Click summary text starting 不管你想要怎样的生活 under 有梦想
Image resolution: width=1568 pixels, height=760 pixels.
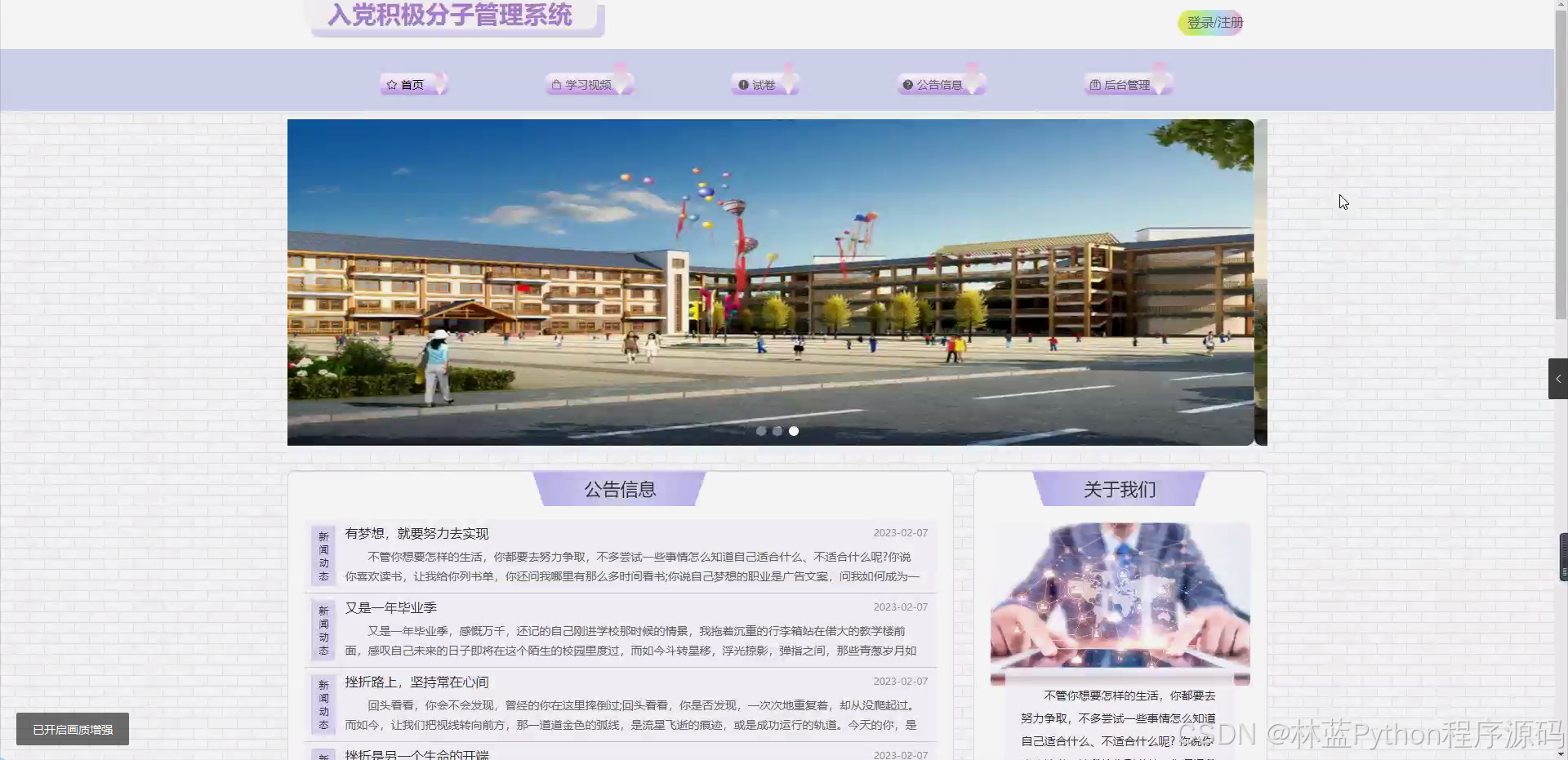click(x=632, y=567)
